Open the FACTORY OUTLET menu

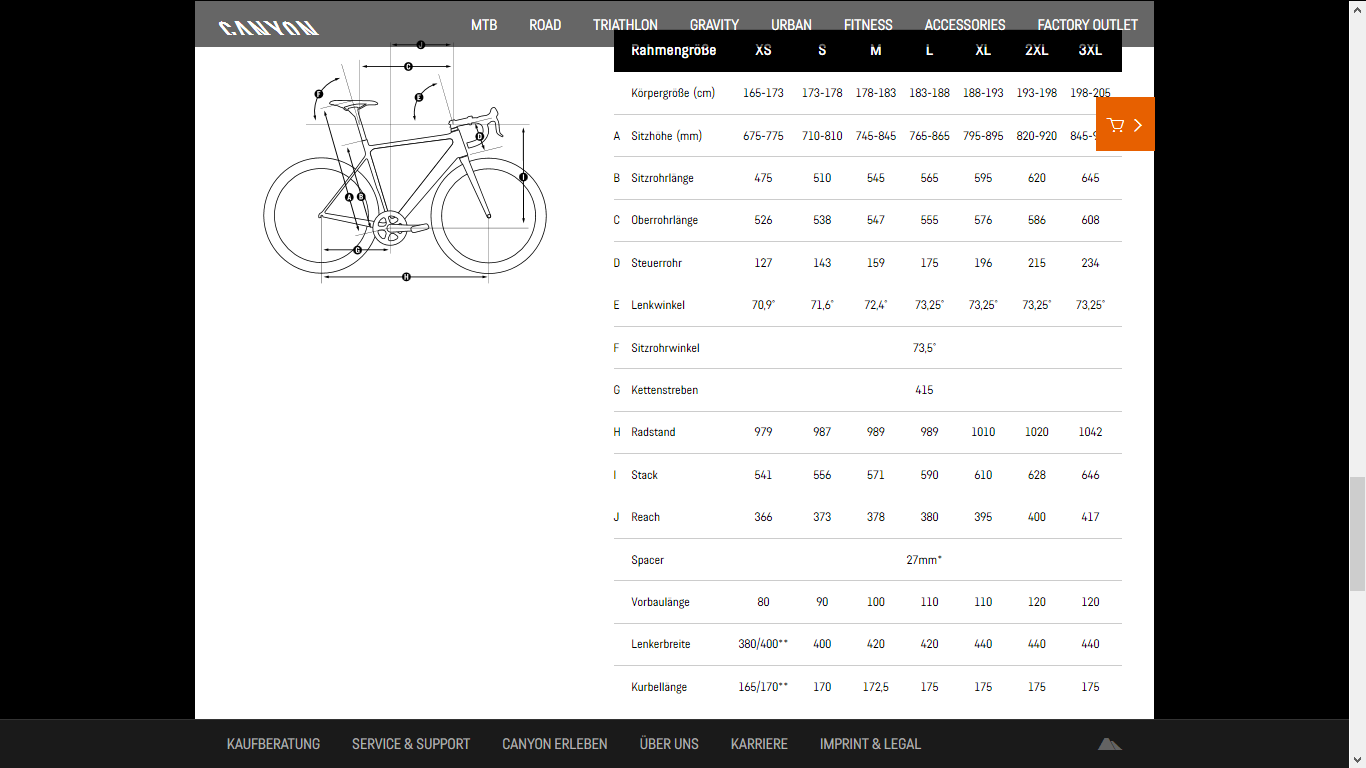(x=1087, y=25)
